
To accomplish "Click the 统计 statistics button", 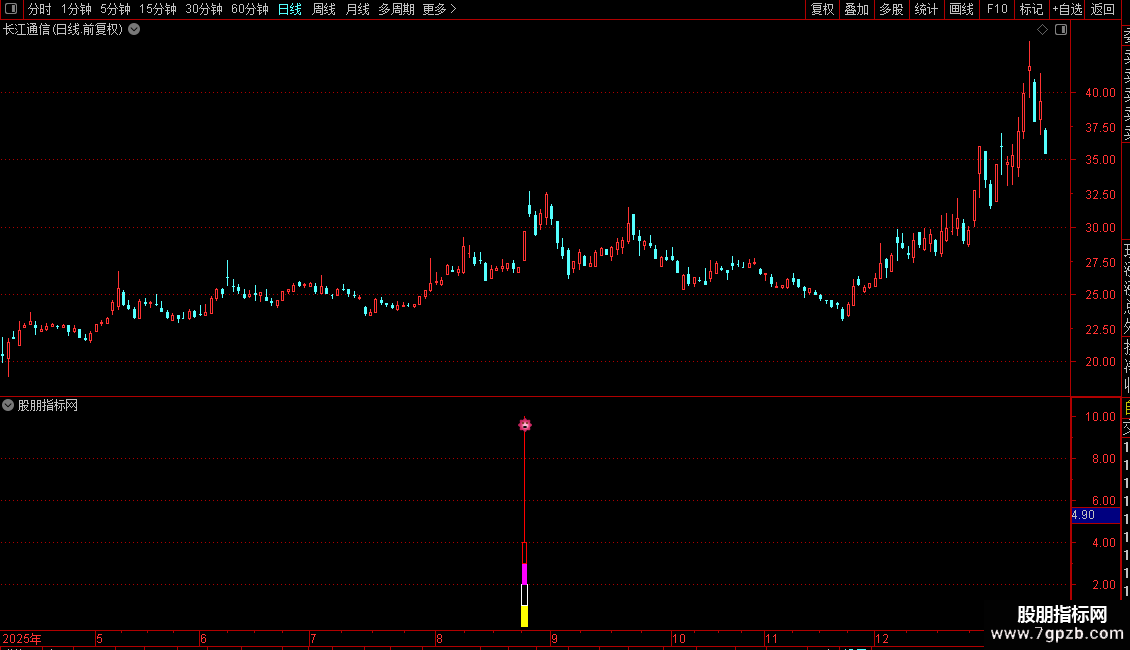I will pos(925,9).
